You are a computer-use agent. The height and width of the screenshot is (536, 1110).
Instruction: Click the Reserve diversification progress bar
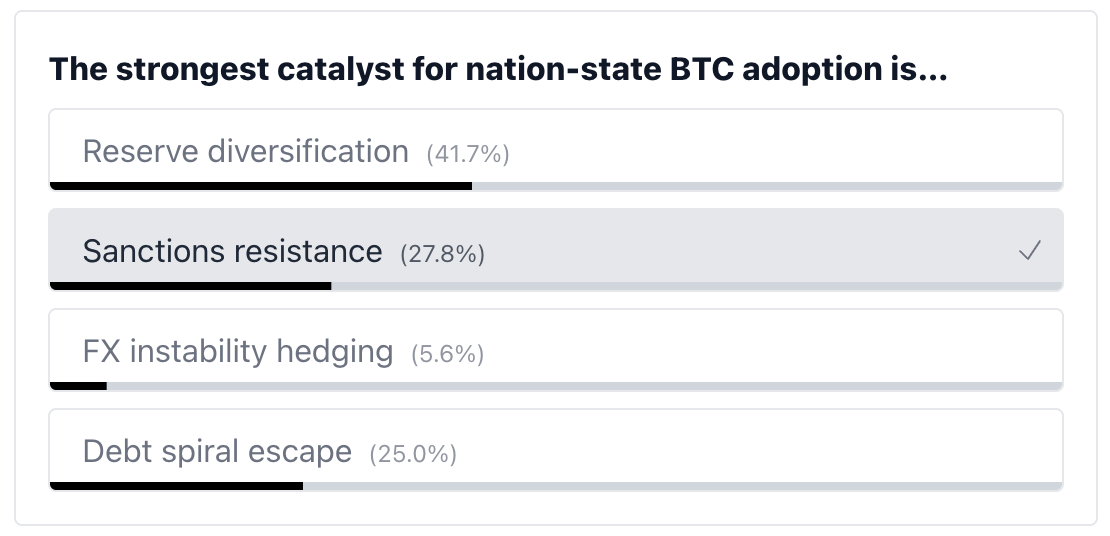[260, 186]
